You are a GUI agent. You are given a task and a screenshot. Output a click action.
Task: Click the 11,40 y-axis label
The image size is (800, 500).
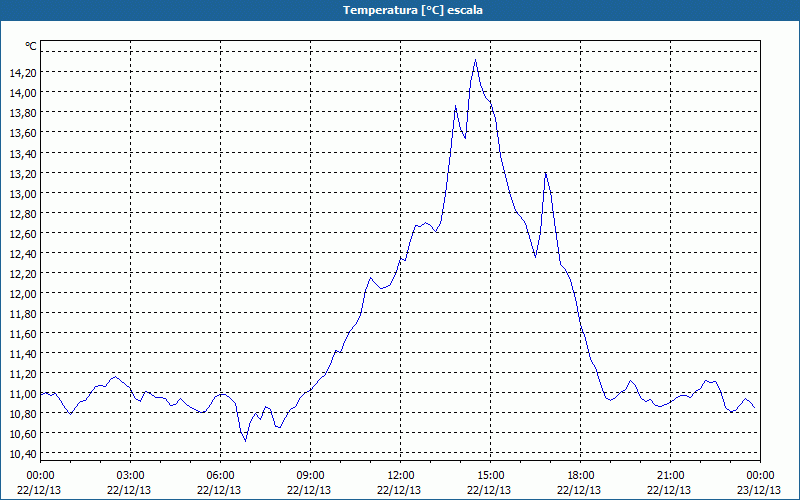(x=23, y=354)
